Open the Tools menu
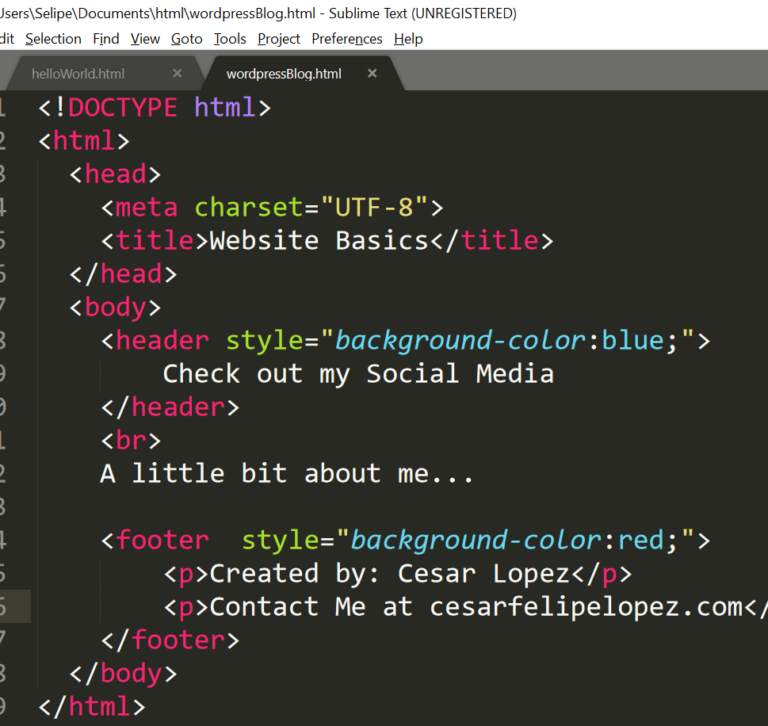This screenshot has height=726, width=768. [x=229, y=39]
